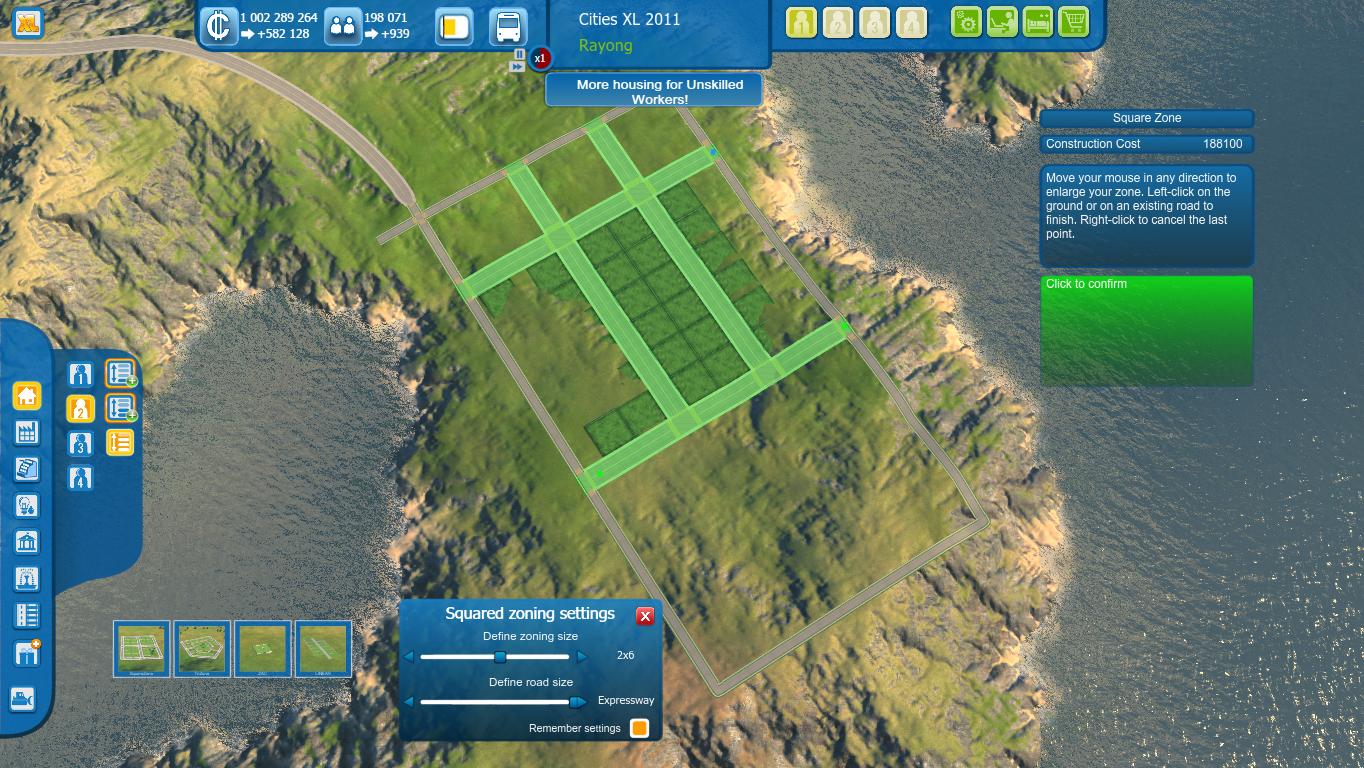1364x768 pixels.
Task: Open the hotel bed status icon
Action: tap(1038, 22)
